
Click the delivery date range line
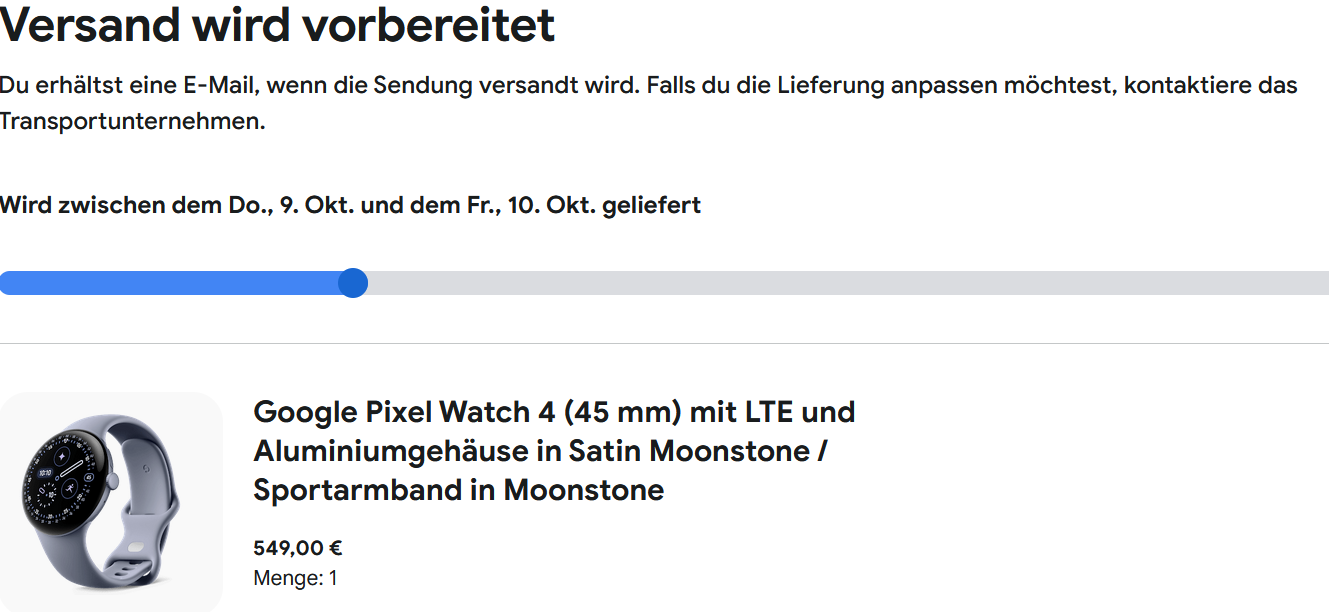350,206
